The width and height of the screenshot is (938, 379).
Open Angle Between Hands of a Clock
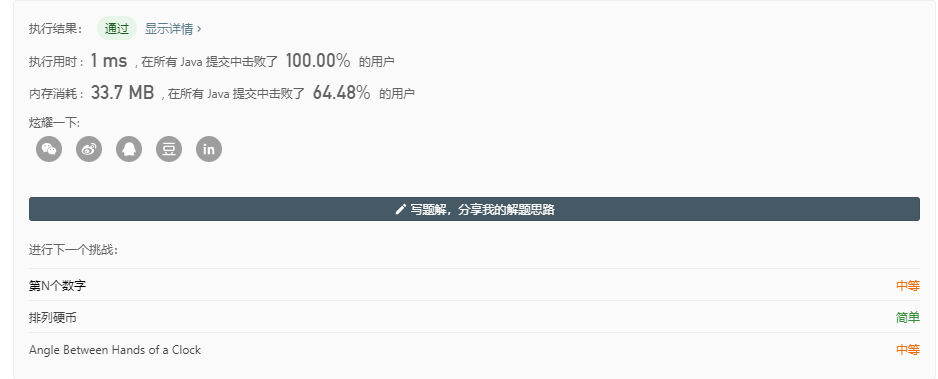point(115,350)
